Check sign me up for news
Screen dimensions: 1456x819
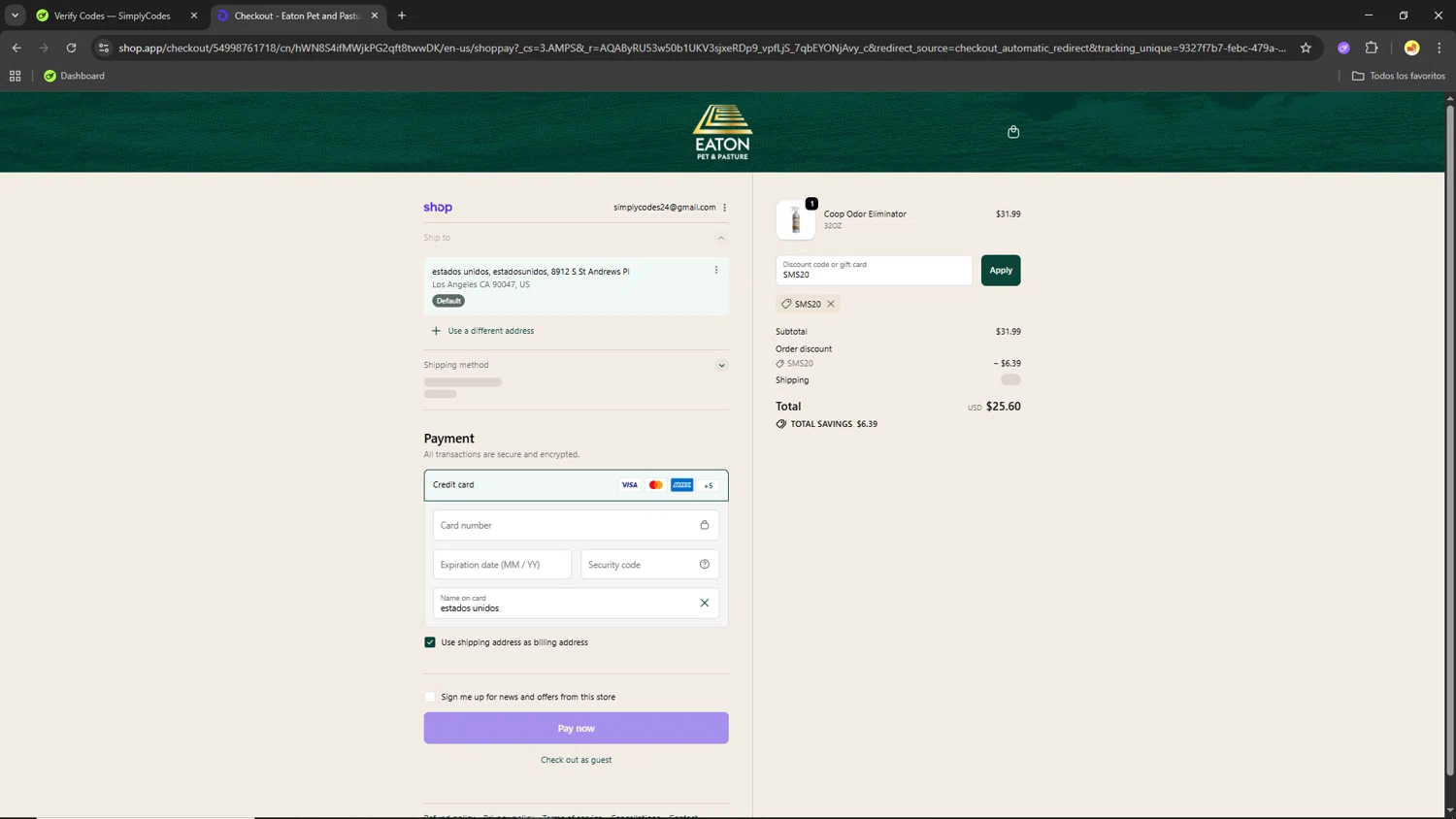[x=430, y=697]
